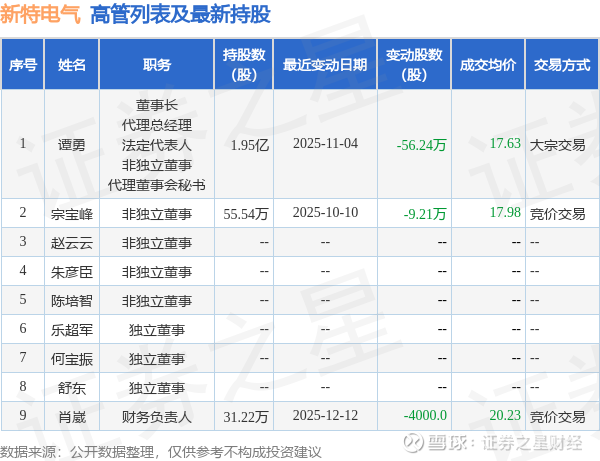Click the -4000.0 change value
Viewport: 600px width, 461px height.
[425, 415]
